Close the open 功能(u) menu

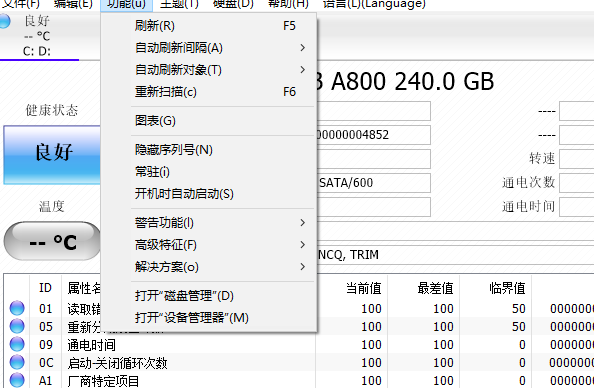[x=127, y=5]
